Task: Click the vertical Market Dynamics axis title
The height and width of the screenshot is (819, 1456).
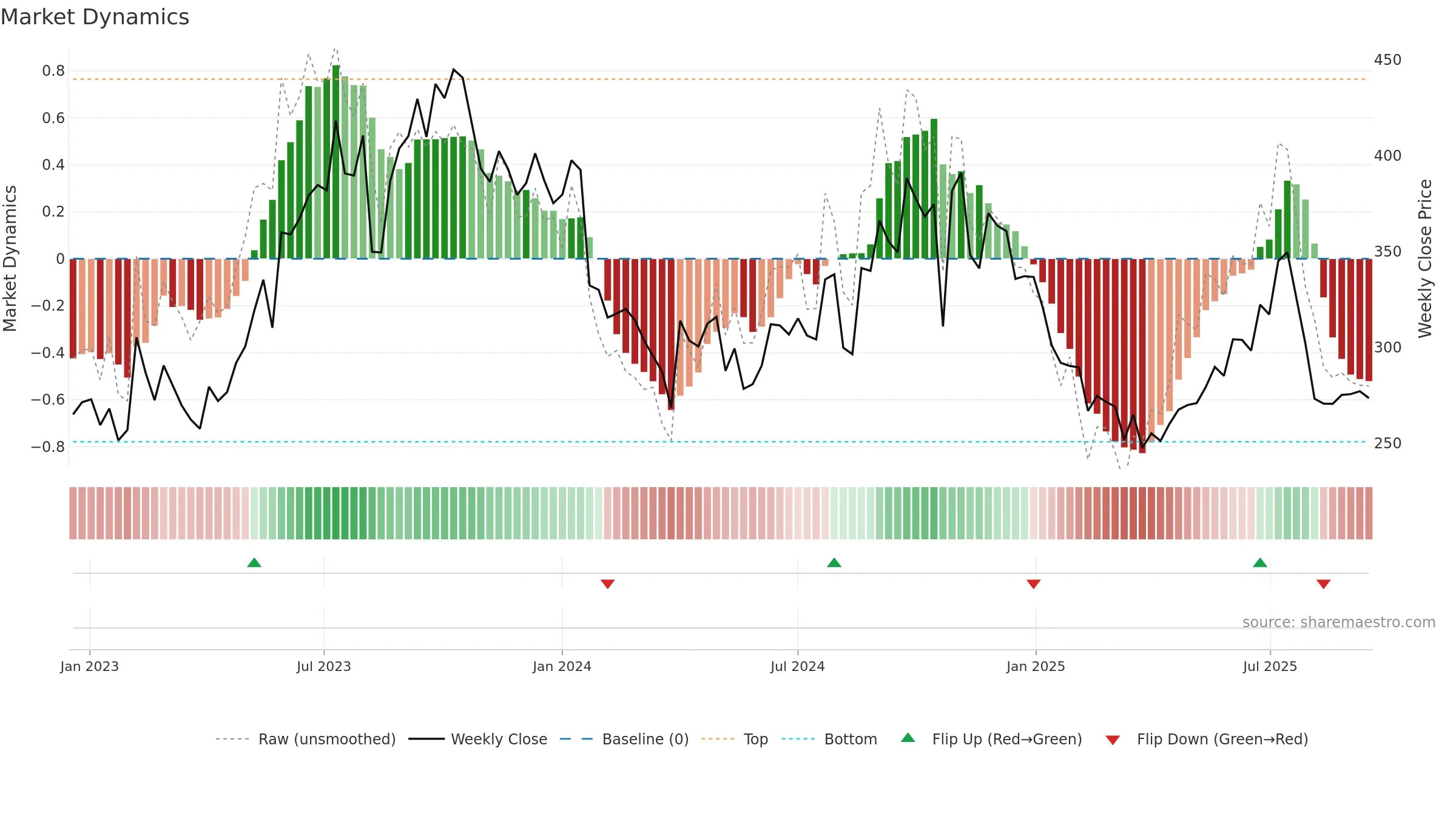Action: coord(10,258)
